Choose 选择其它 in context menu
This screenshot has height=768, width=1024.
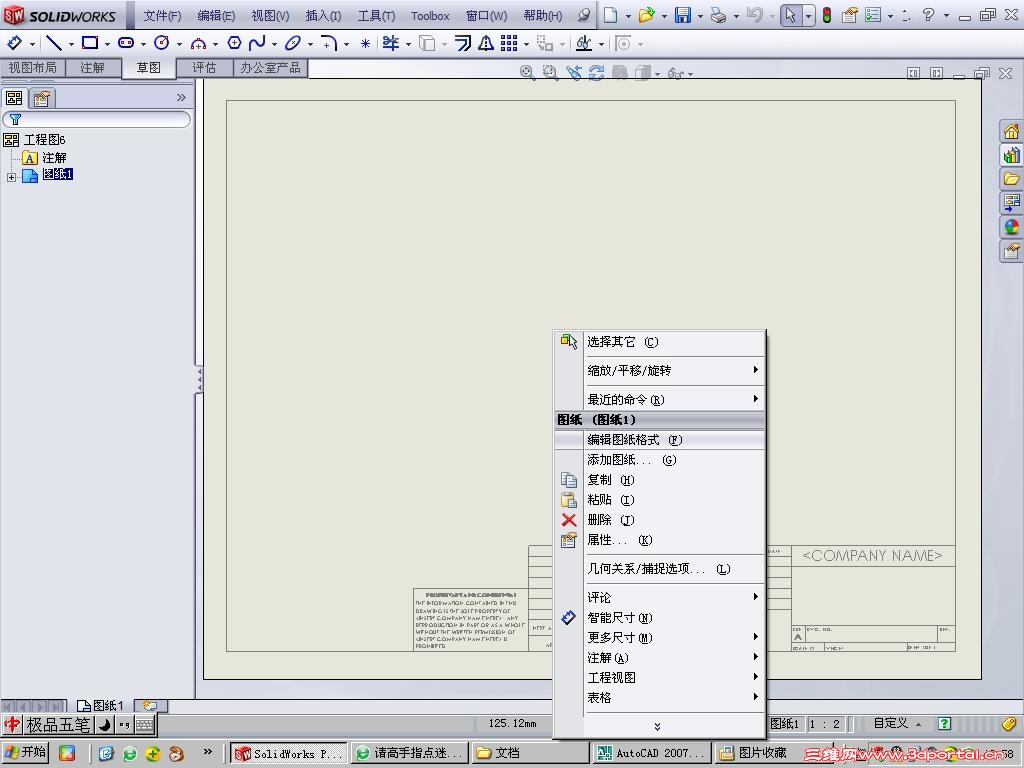(x=659, y=342)
